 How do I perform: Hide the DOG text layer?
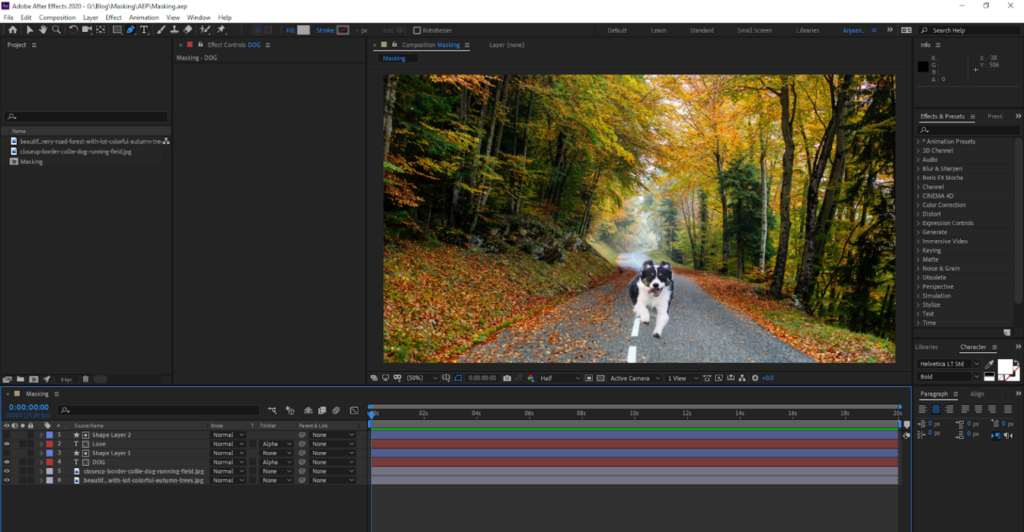click(7, 462)
